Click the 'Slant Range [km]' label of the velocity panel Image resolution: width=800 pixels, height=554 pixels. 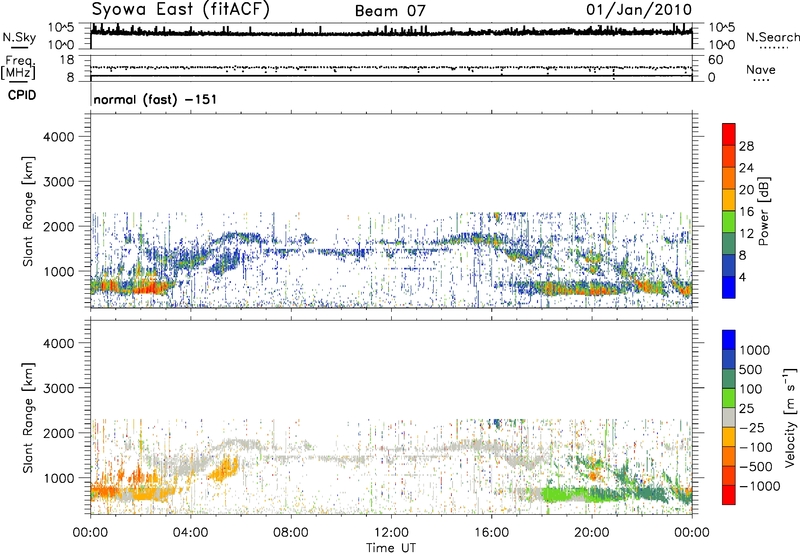pyautogui.click(x=28, y=418)
